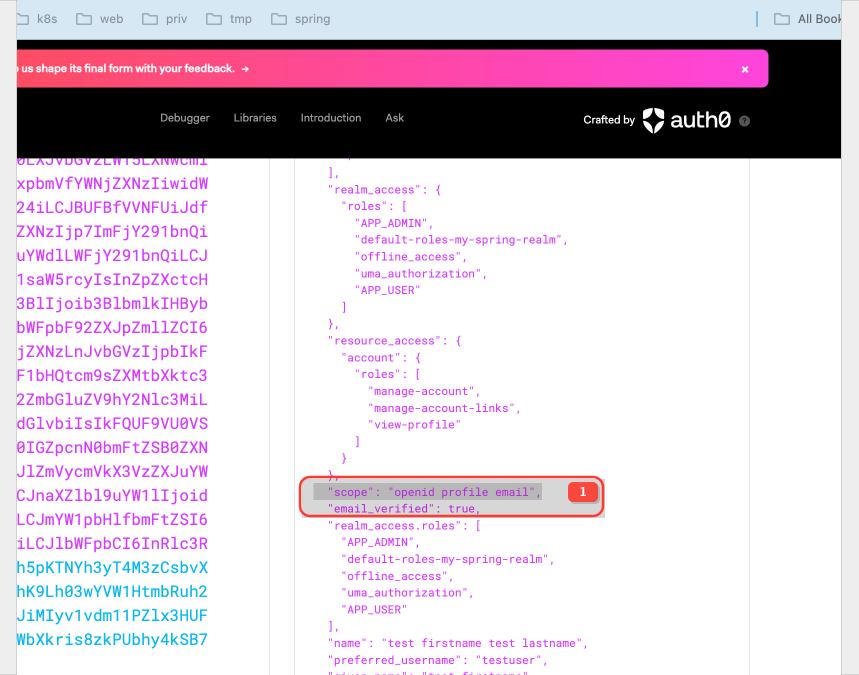Click the page scrollbar on the right
859x675 pixels.
pos(853,400)
